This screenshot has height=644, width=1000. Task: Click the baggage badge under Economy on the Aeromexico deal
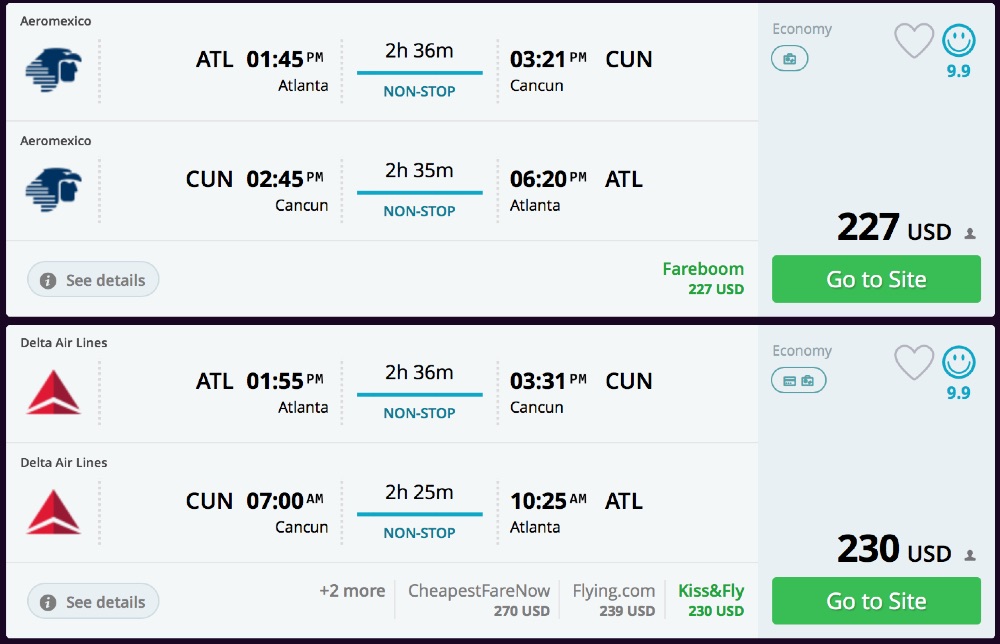pyautogui.click(x=789, y=59)
